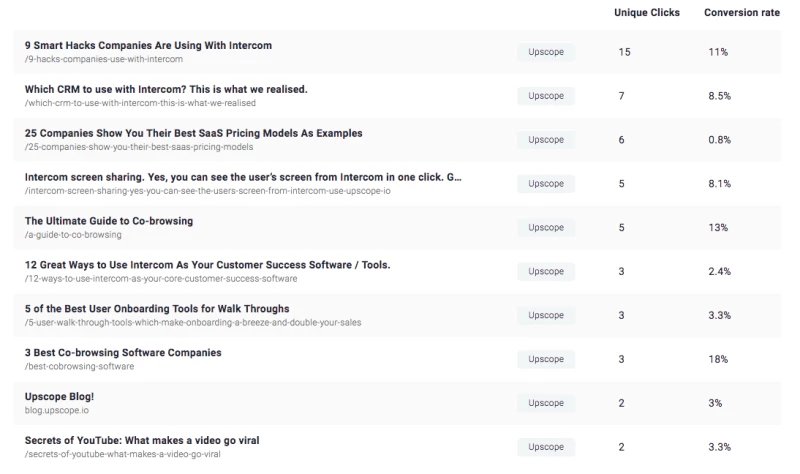Click the Upscope tag on the 25 Companies row
The image size is (800, 474).
point(546,140)
